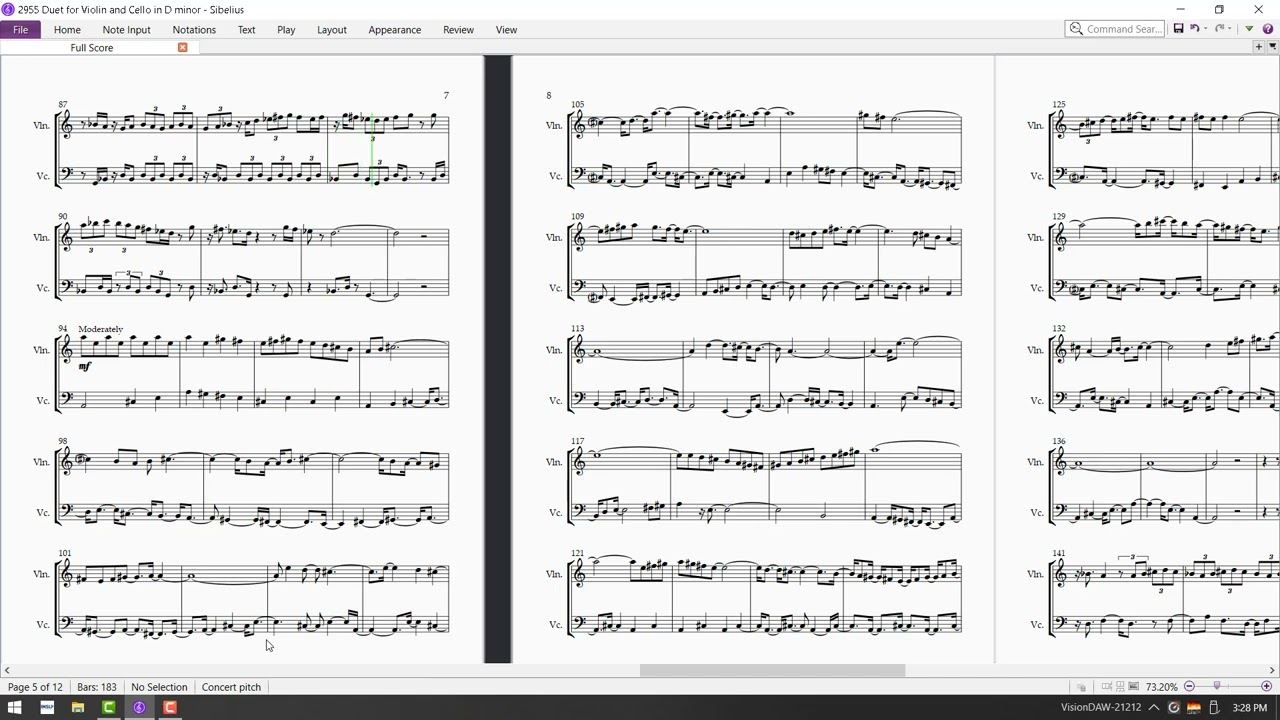Select the Moderately tempo text at bar 94
This screenshot has height=720, width=1280.
click(100, 329)
